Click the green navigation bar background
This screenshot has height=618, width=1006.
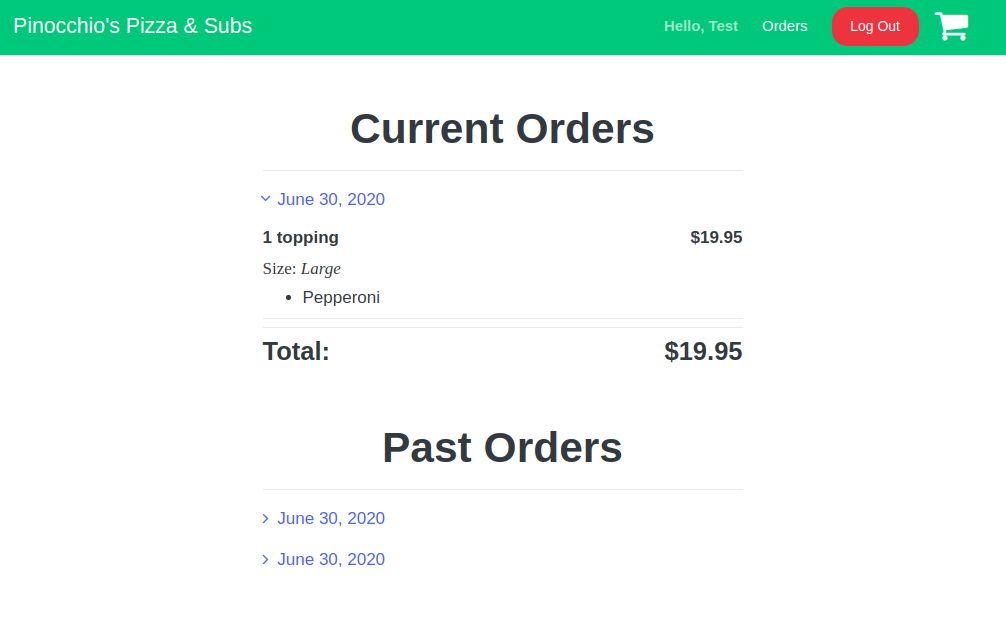coord(450,27)
